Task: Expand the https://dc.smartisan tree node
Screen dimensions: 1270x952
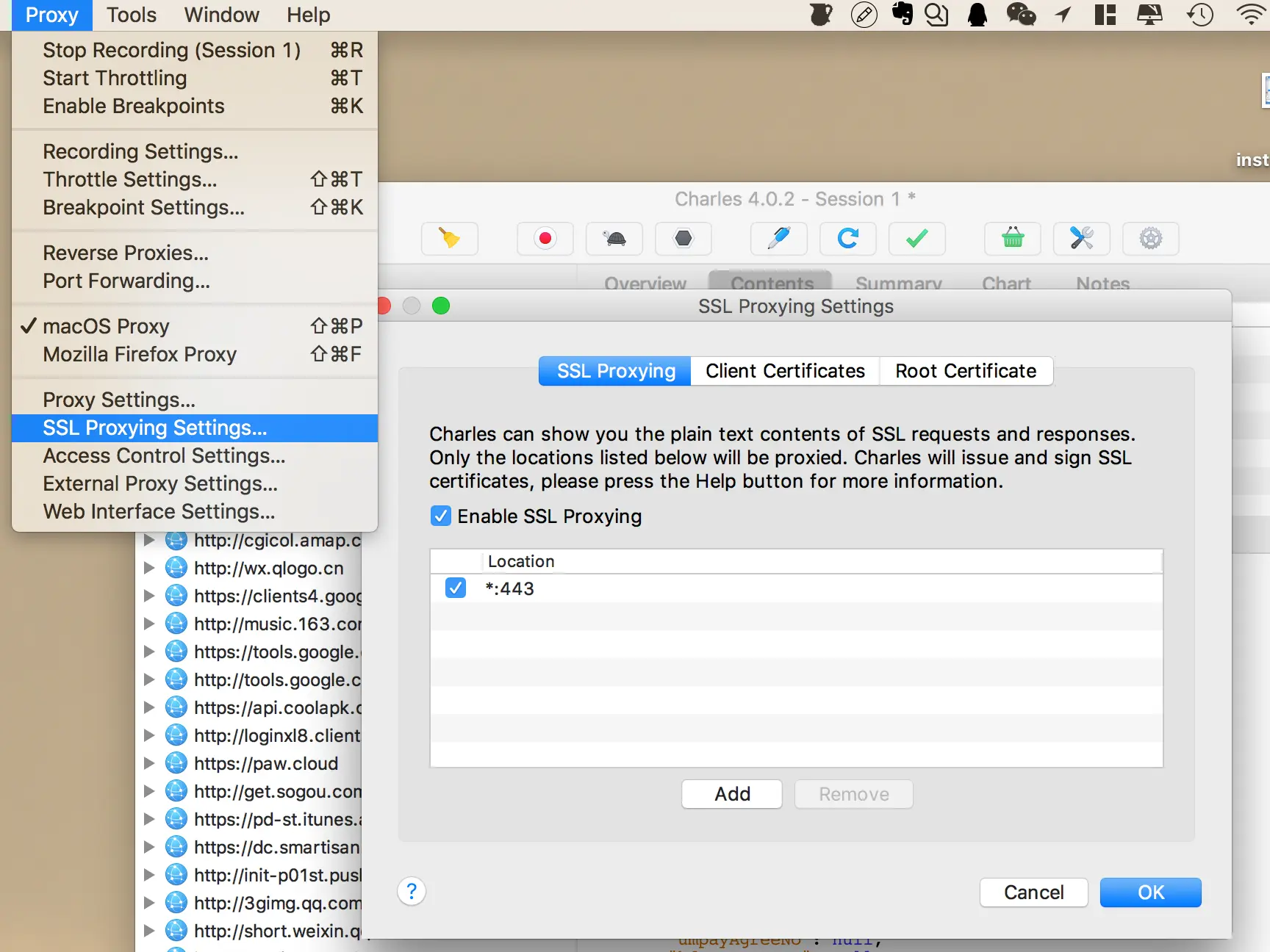Action: pyautogui.click(x=149, y=847)
